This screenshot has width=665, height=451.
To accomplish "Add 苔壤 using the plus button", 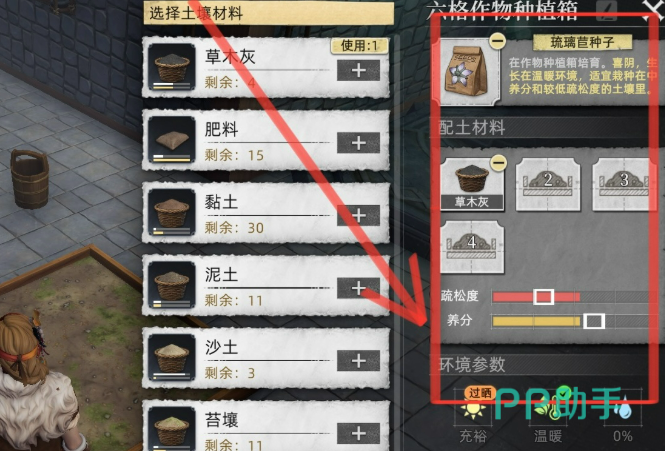I will 358,433.
